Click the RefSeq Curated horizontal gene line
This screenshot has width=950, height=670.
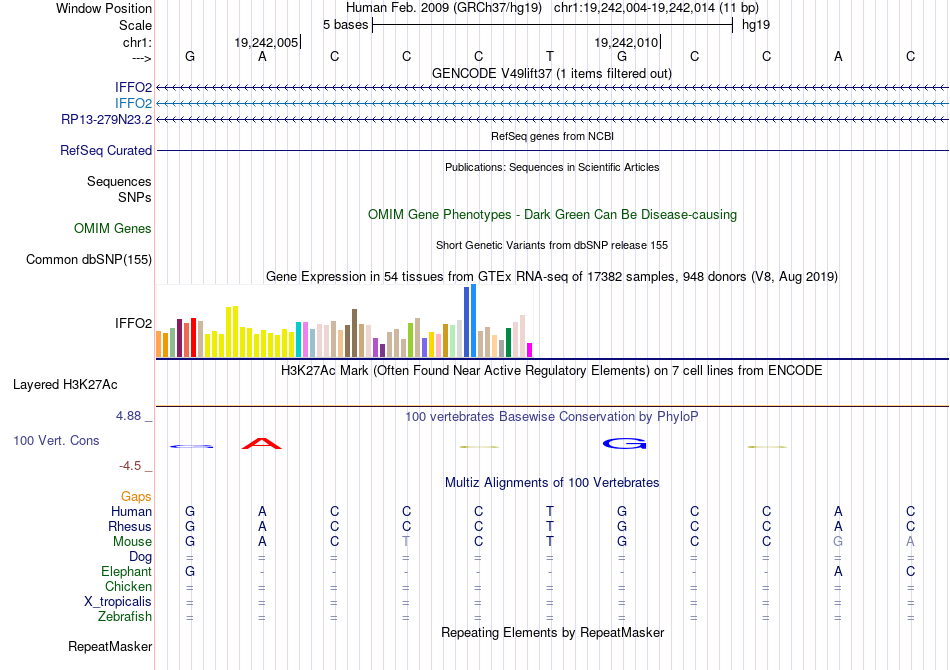[x=552, y=150]
